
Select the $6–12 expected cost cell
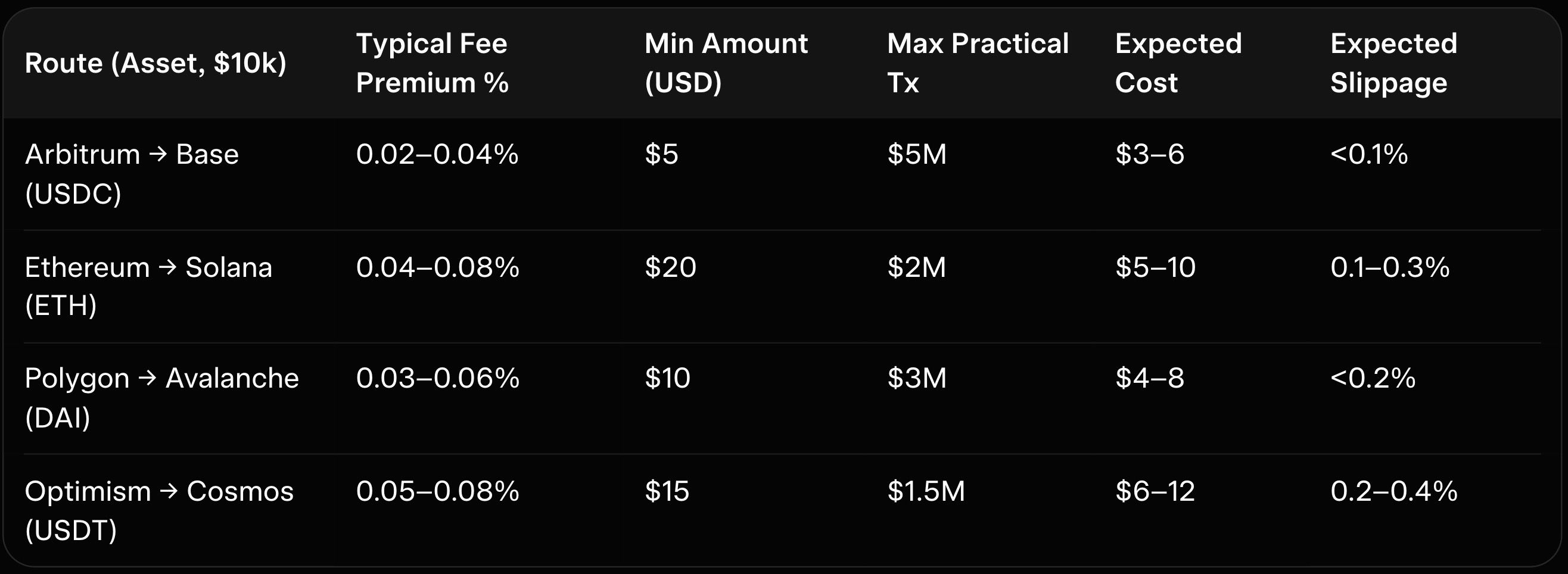coord(1155,492)
